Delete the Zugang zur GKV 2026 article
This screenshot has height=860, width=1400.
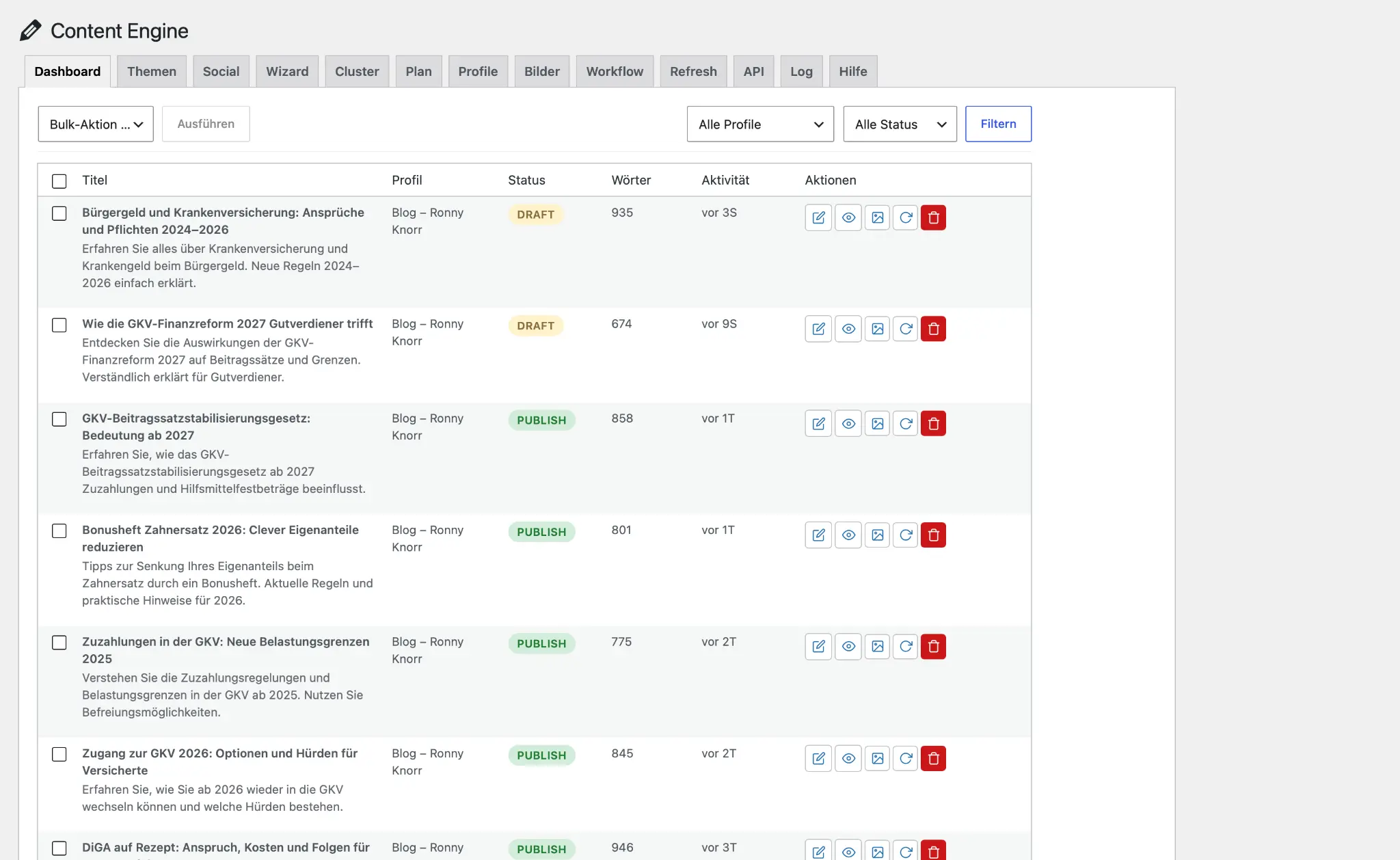click(933, 758)
